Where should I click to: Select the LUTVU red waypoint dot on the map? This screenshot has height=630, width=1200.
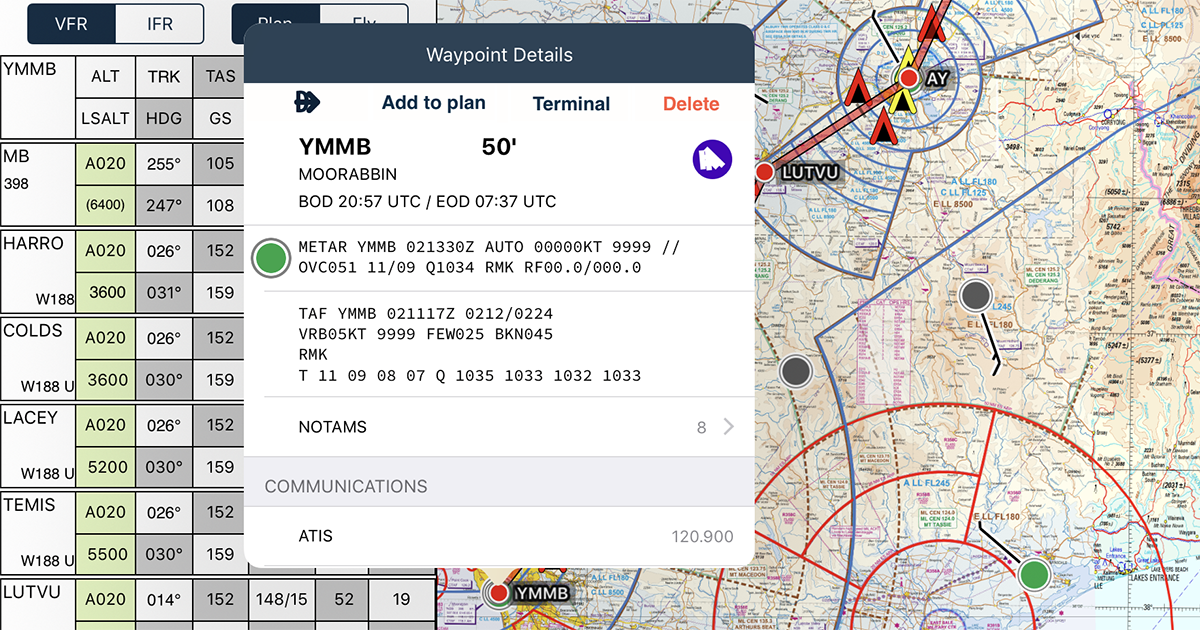tap(765, 173)
